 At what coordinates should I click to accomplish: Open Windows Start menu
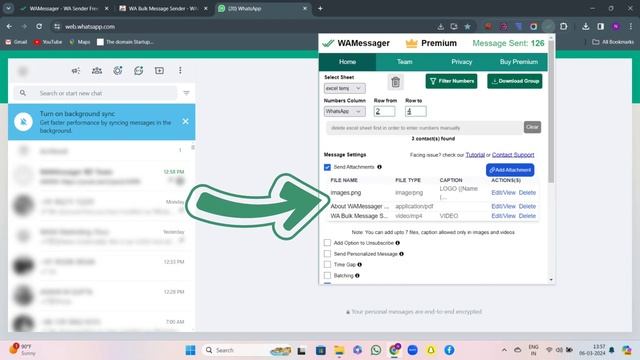tap(190, 350)
